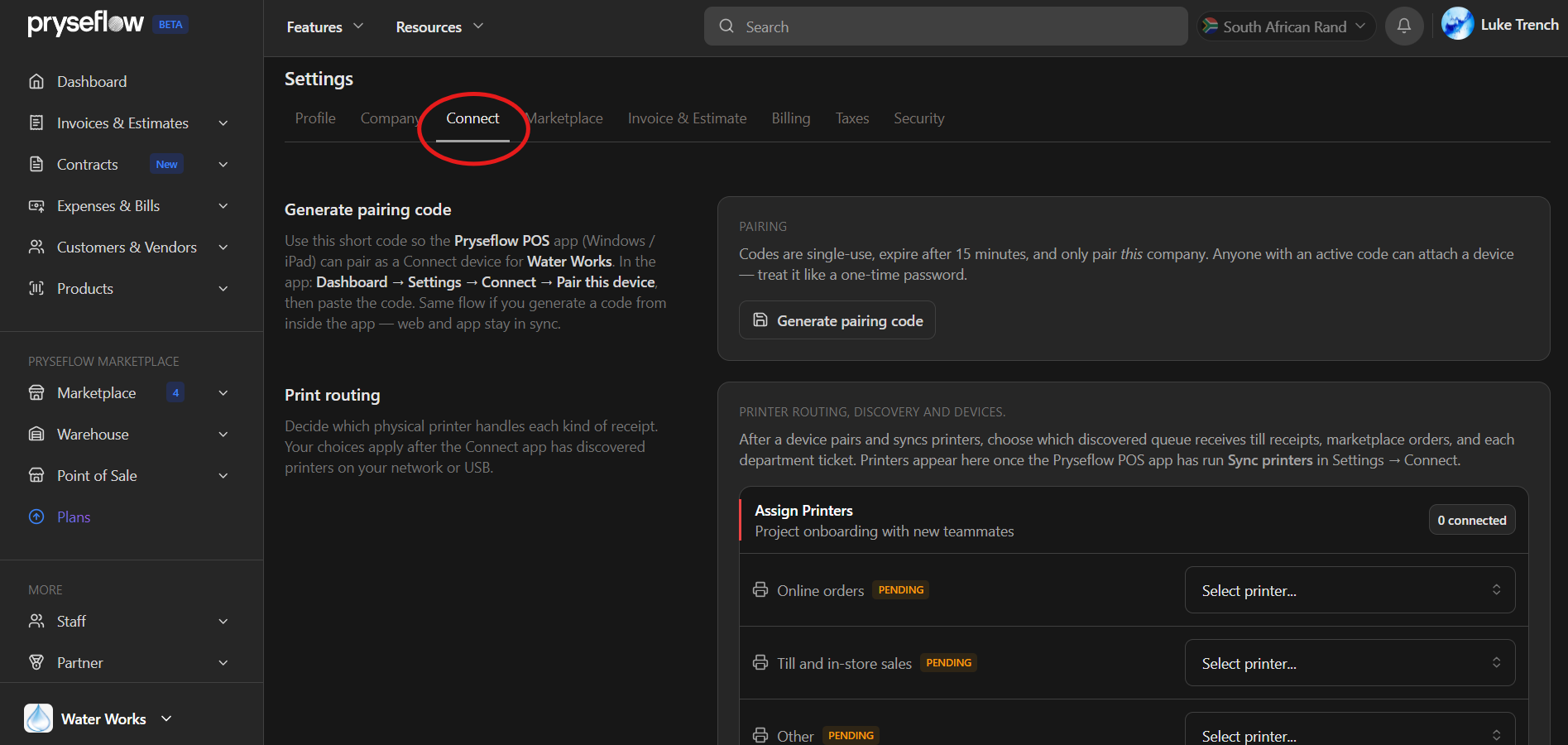The image size is (1568, 745).
Task: Click the Warehouse icon
Action: 36,434
